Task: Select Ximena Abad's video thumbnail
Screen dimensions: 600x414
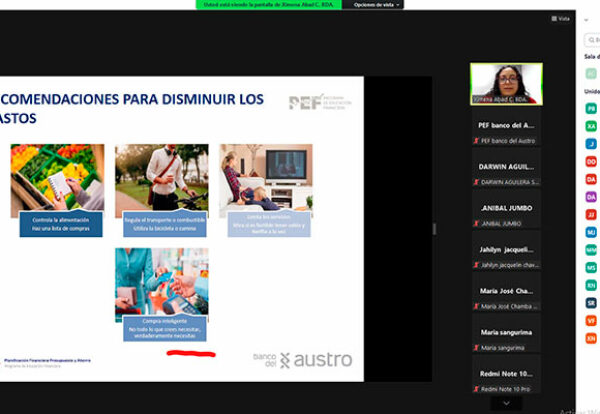Action: [506, 84]
